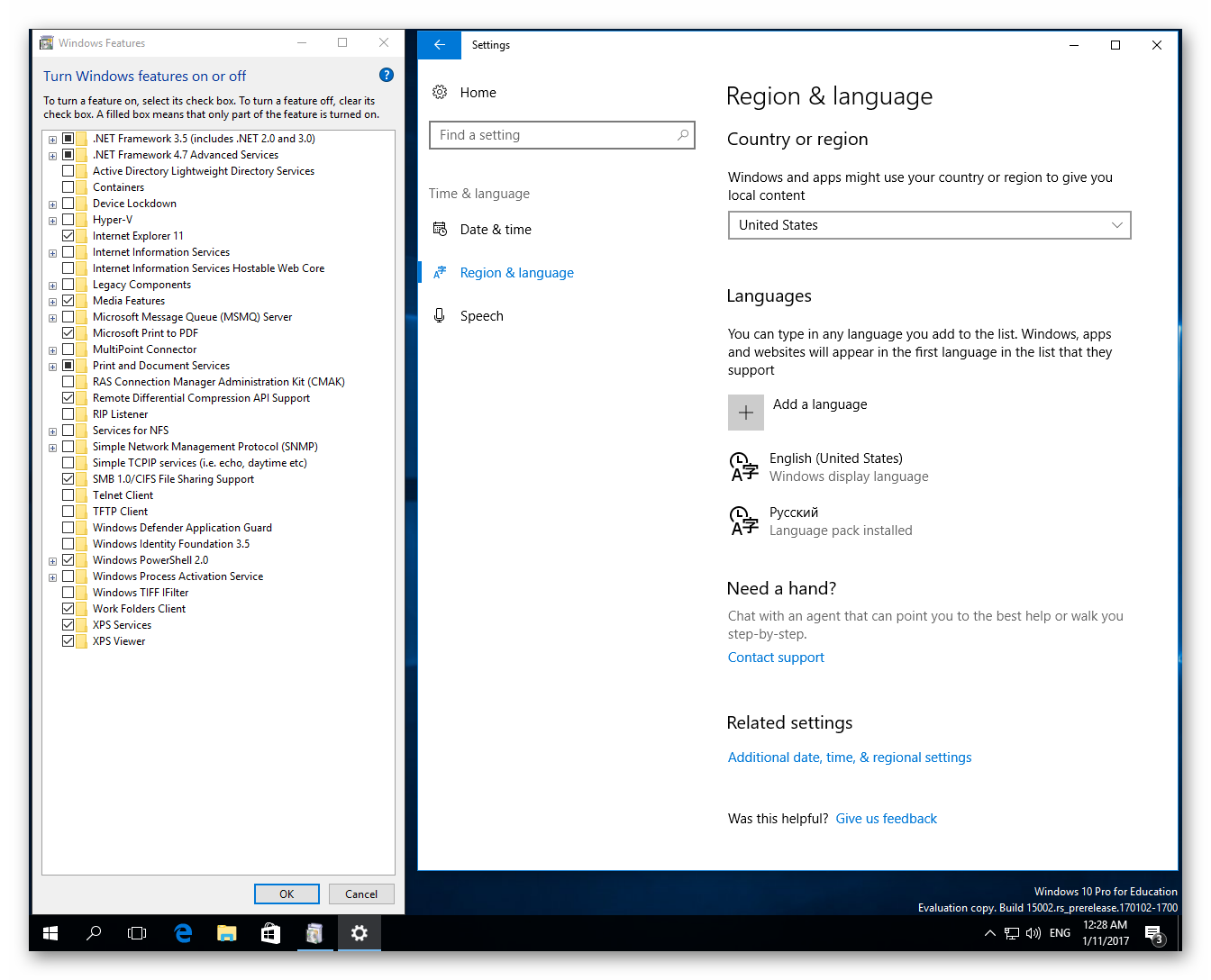The width and height of the screenshot is (1211, 980).
Task: Open the Date & time settings page
Action: click(496, 230)
